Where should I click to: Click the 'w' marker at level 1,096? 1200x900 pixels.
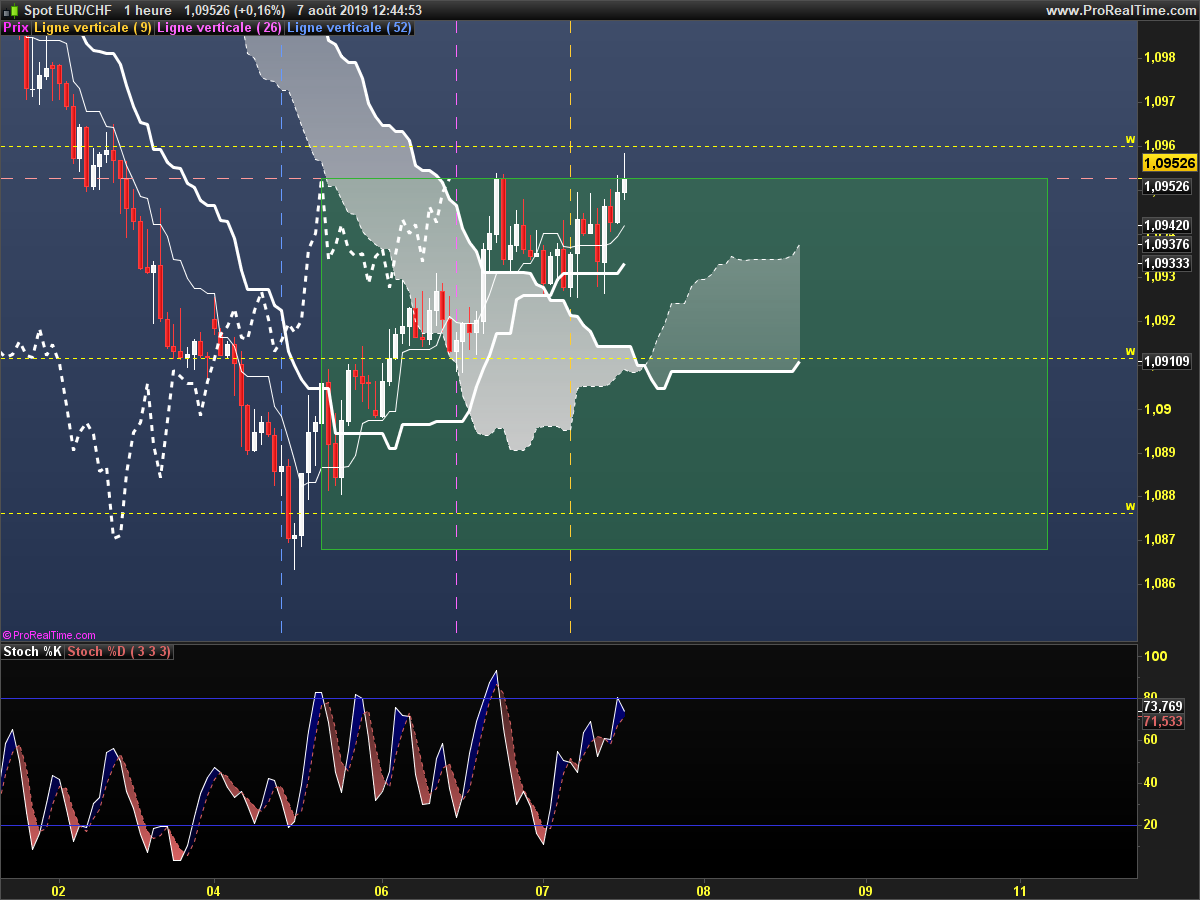click(1130, 139)
